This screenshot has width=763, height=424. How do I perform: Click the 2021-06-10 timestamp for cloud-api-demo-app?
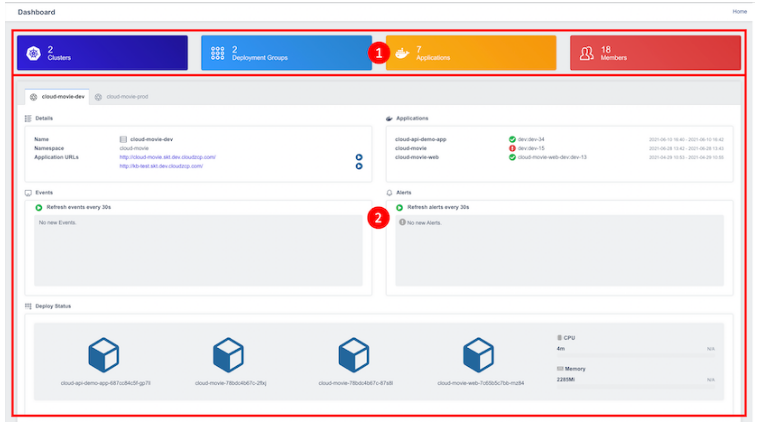tap(686, 140)
